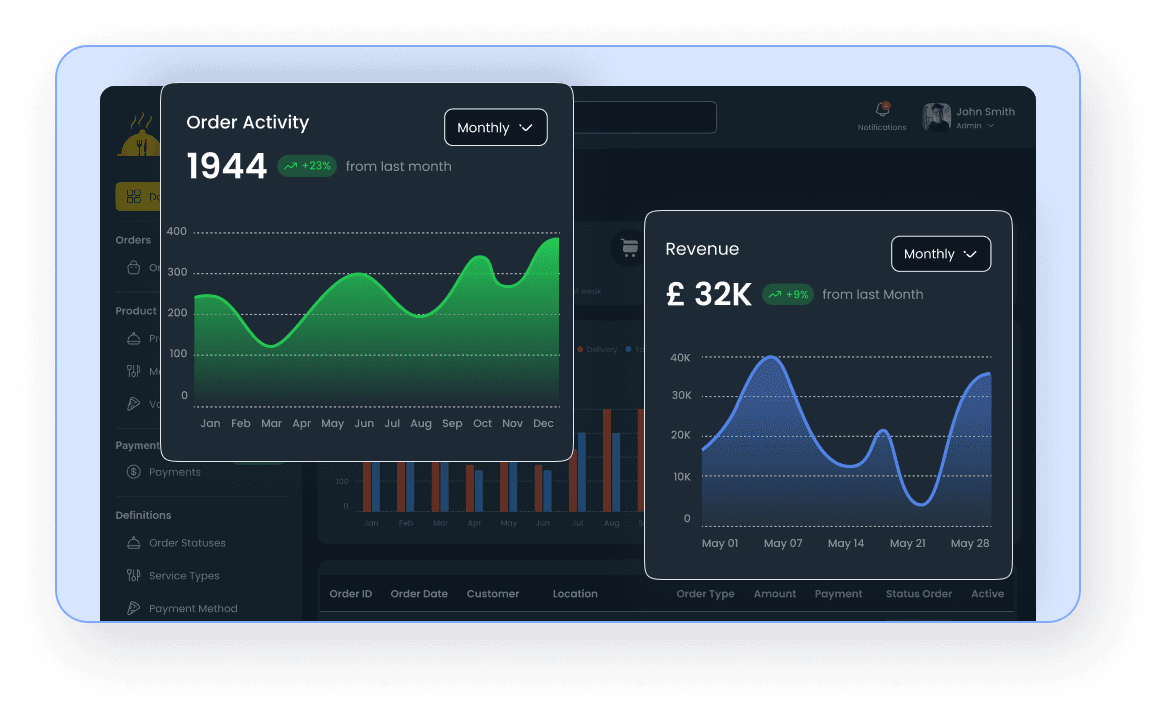Viewport: 1166px width, 718px height.
Task: Toggle the +9% growth indicator
Action: point(788,294)
